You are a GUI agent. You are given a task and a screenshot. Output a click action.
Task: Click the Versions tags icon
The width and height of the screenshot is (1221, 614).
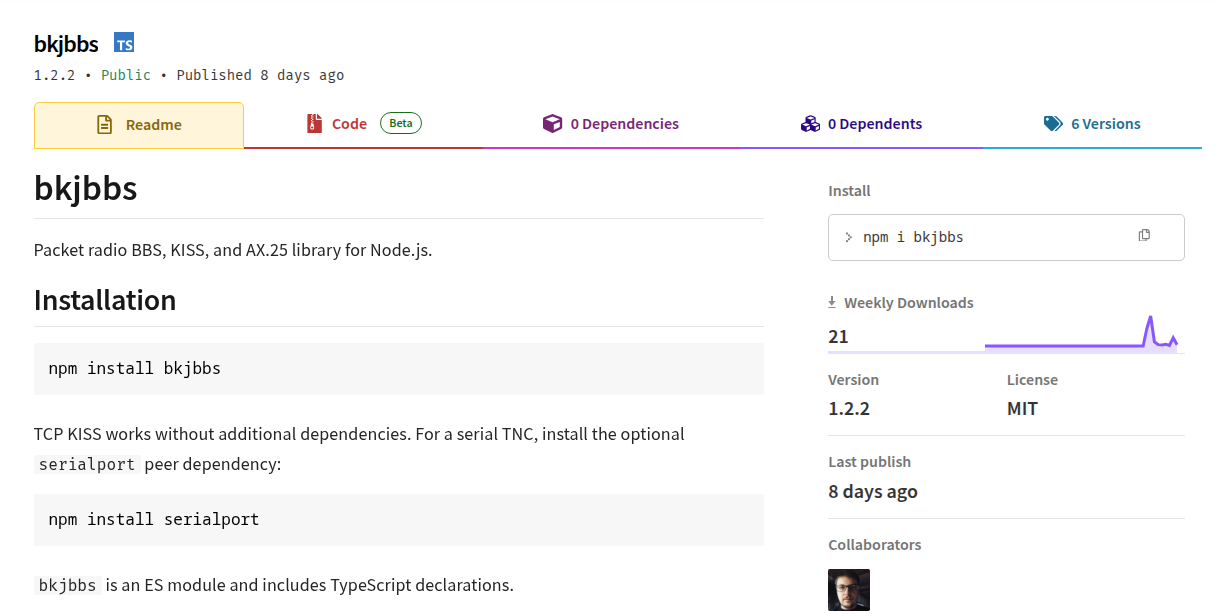click(x=1053, y=124)
